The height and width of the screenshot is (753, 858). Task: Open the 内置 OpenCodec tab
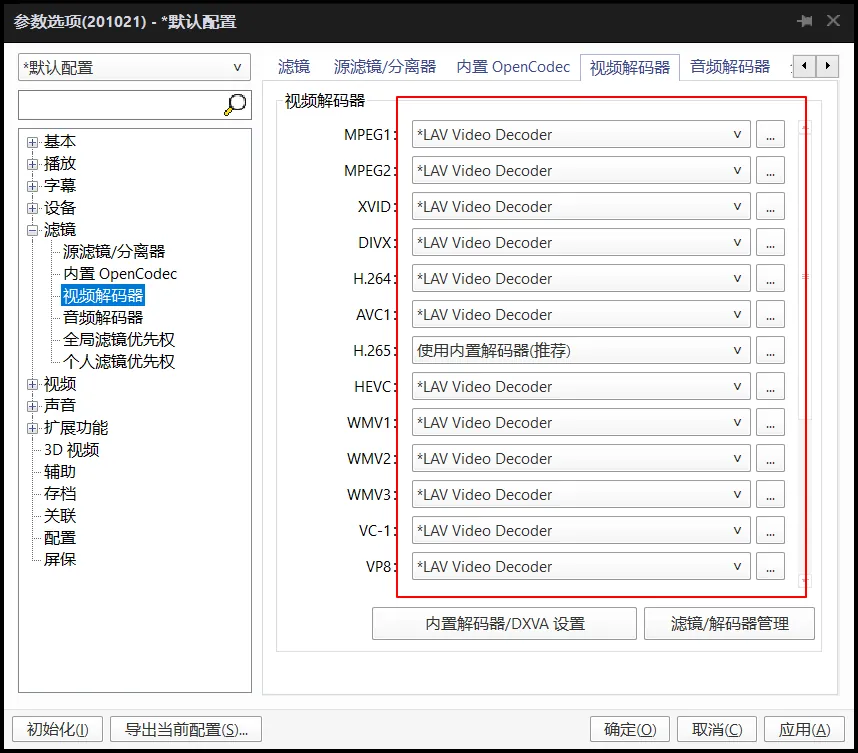click(x=513, y=66)
